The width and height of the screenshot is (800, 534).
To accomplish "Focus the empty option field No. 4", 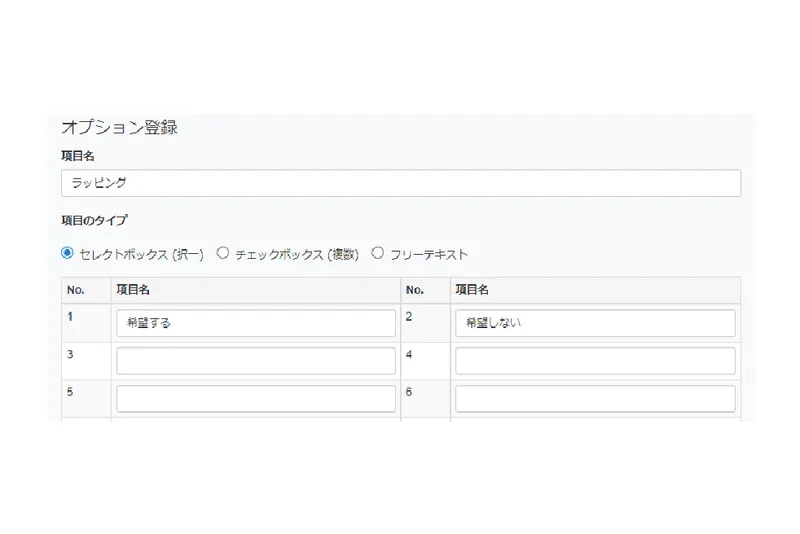I will 595,361.
